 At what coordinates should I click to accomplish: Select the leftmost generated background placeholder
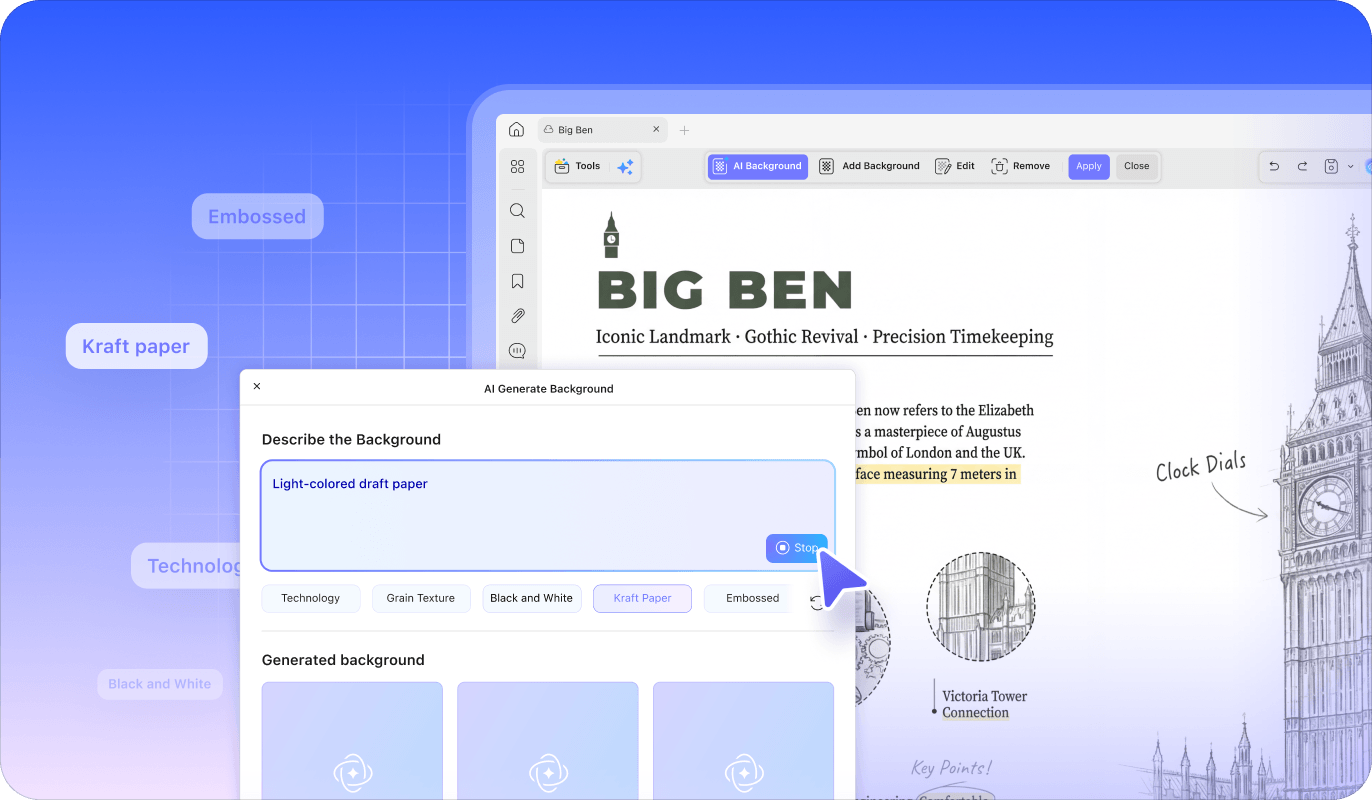[x=352, y=741]
